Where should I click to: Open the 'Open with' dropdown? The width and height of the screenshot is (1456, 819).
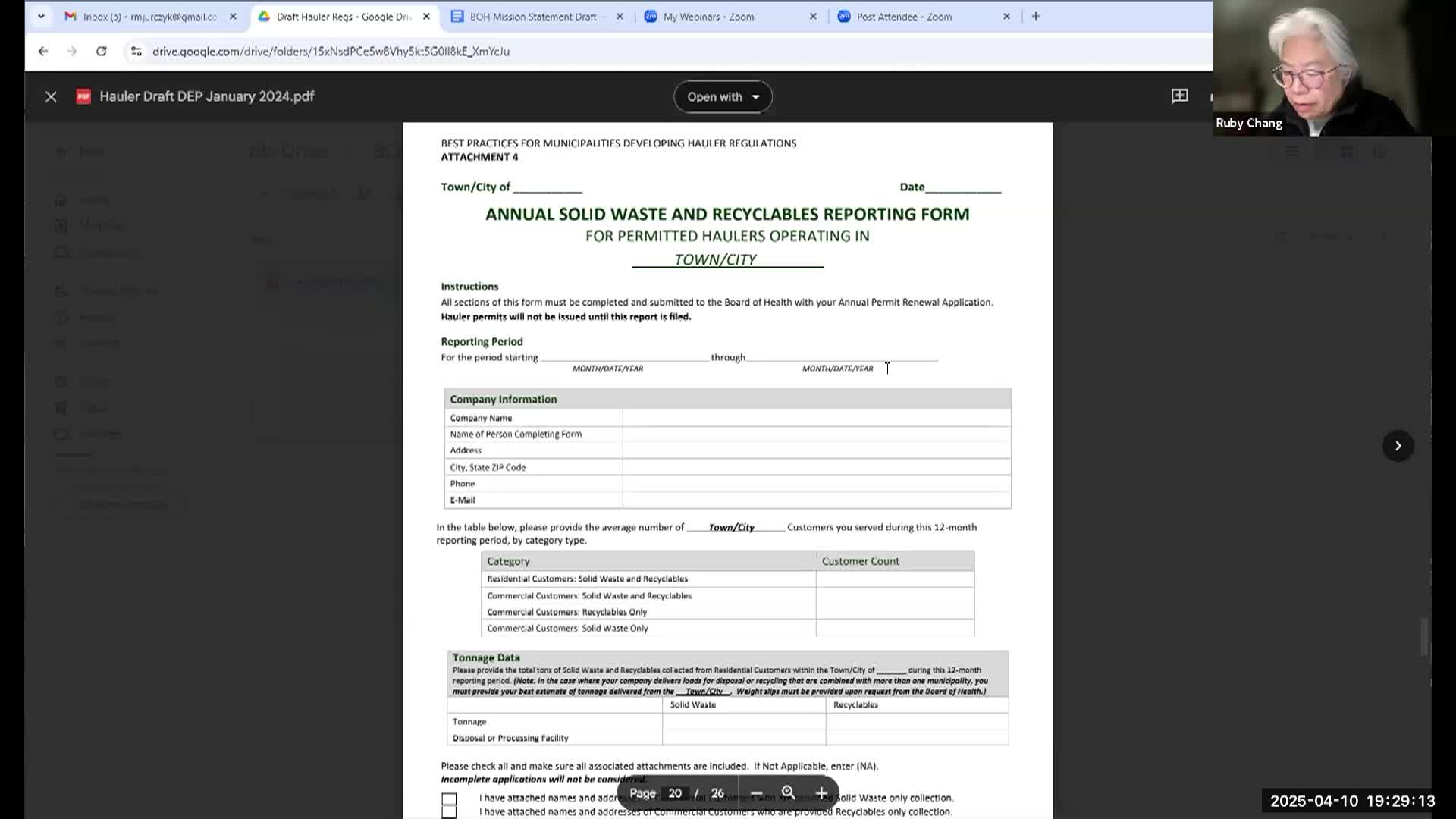(723, 97)
